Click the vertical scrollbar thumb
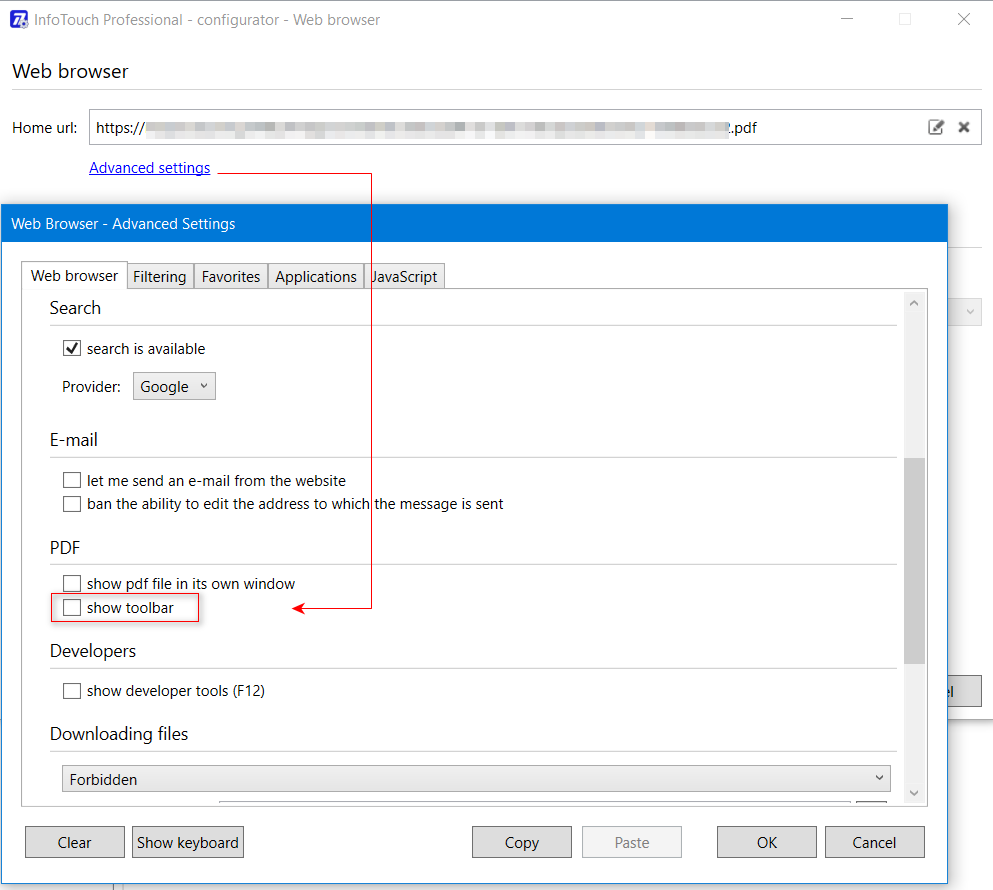 click(x=914, y=561)
